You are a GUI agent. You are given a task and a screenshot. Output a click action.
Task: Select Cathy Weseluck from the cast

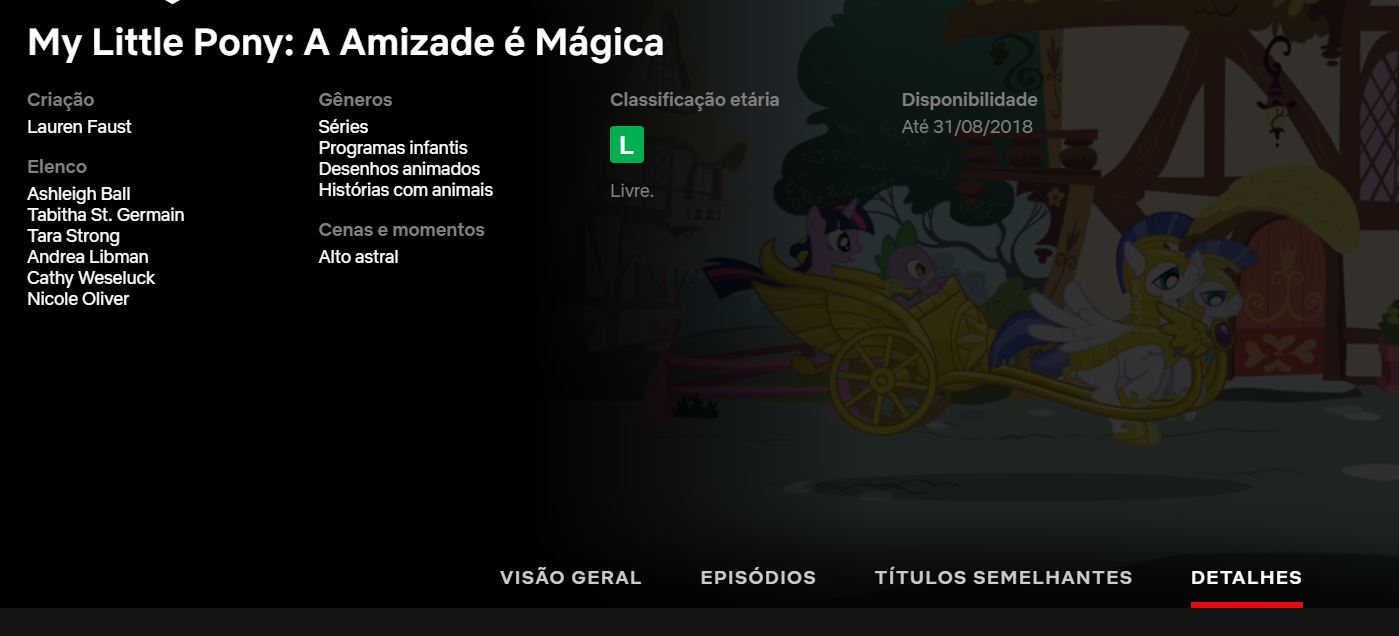point(91,278)
